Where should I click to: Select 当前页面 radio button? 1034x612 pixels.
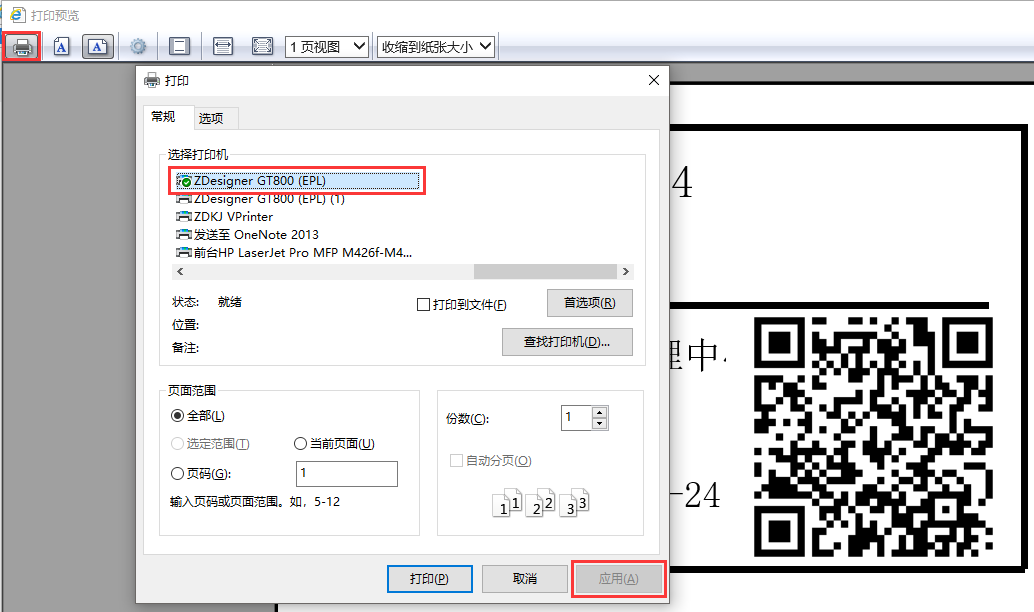[x=300, y=444]
